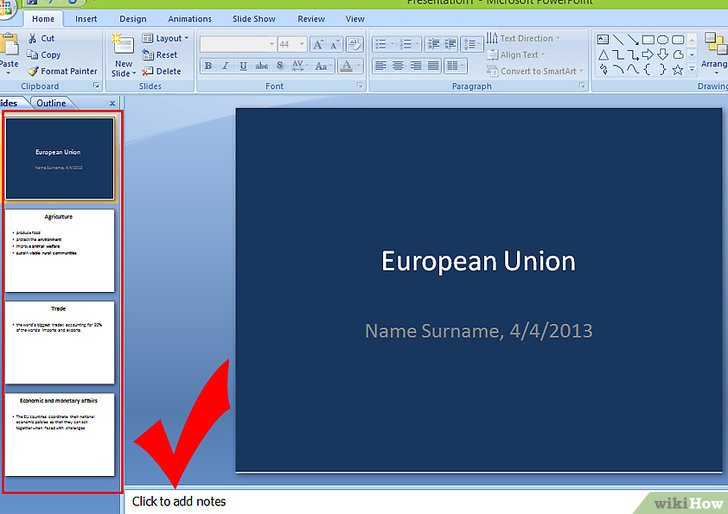Click the Paste button
This screenshot has width=728, height=514.
click(9, 53)
